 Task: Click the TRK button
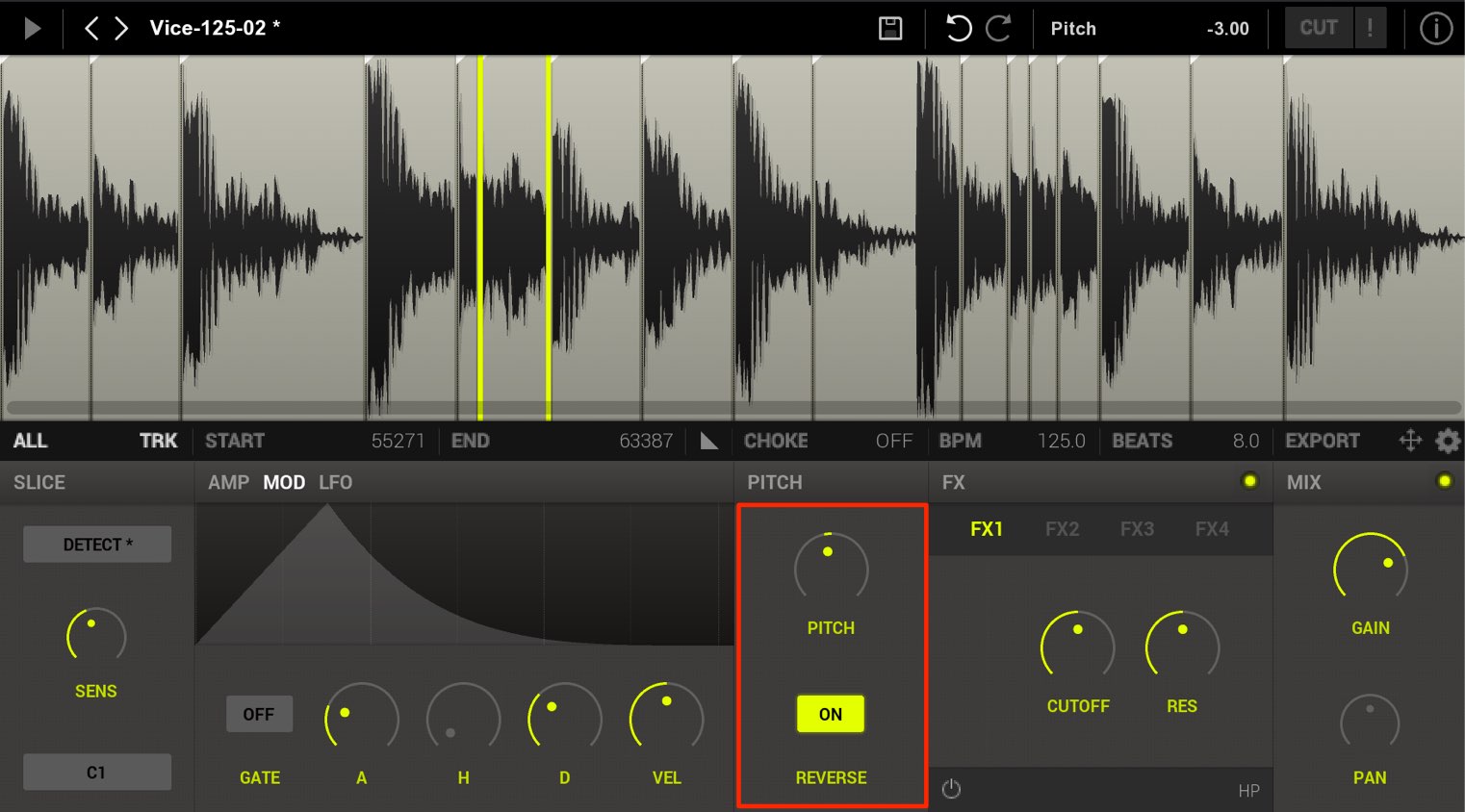click(158, 441)
